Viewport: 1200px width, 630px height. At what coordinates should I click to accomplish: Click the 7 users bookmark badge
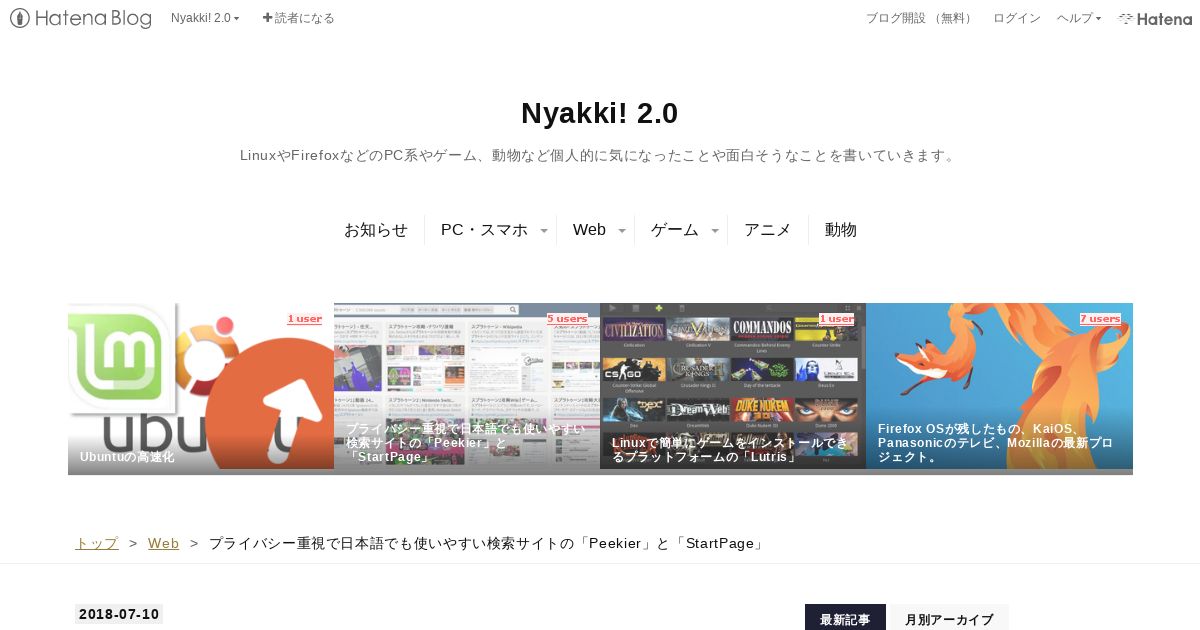pyautogui.click(x=1100, y=319)
